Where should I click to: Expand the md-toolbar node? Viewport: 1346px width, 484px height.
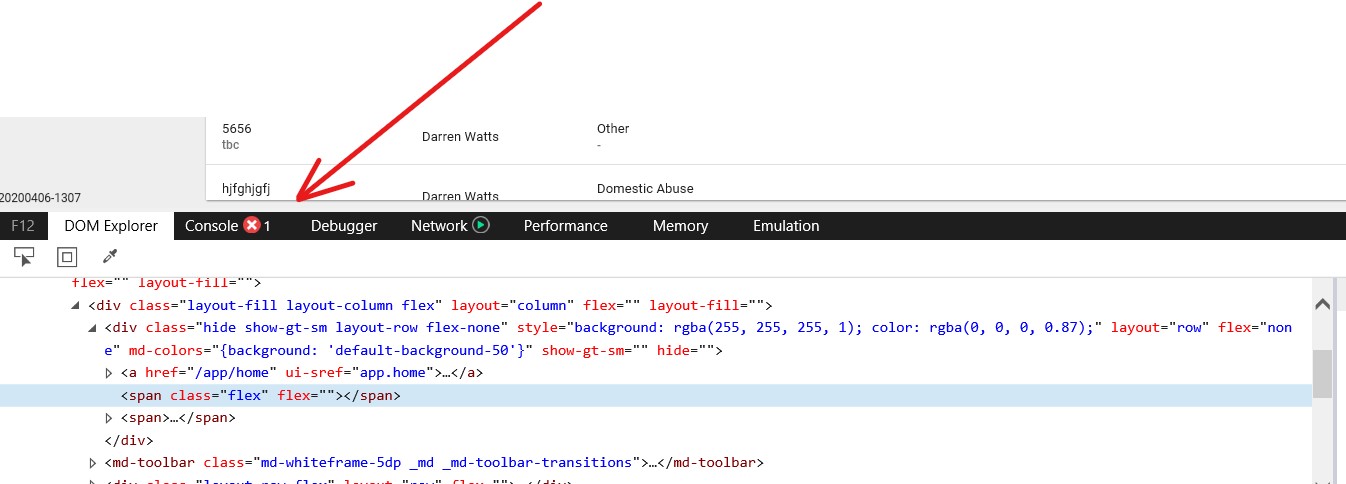(93, 463)
